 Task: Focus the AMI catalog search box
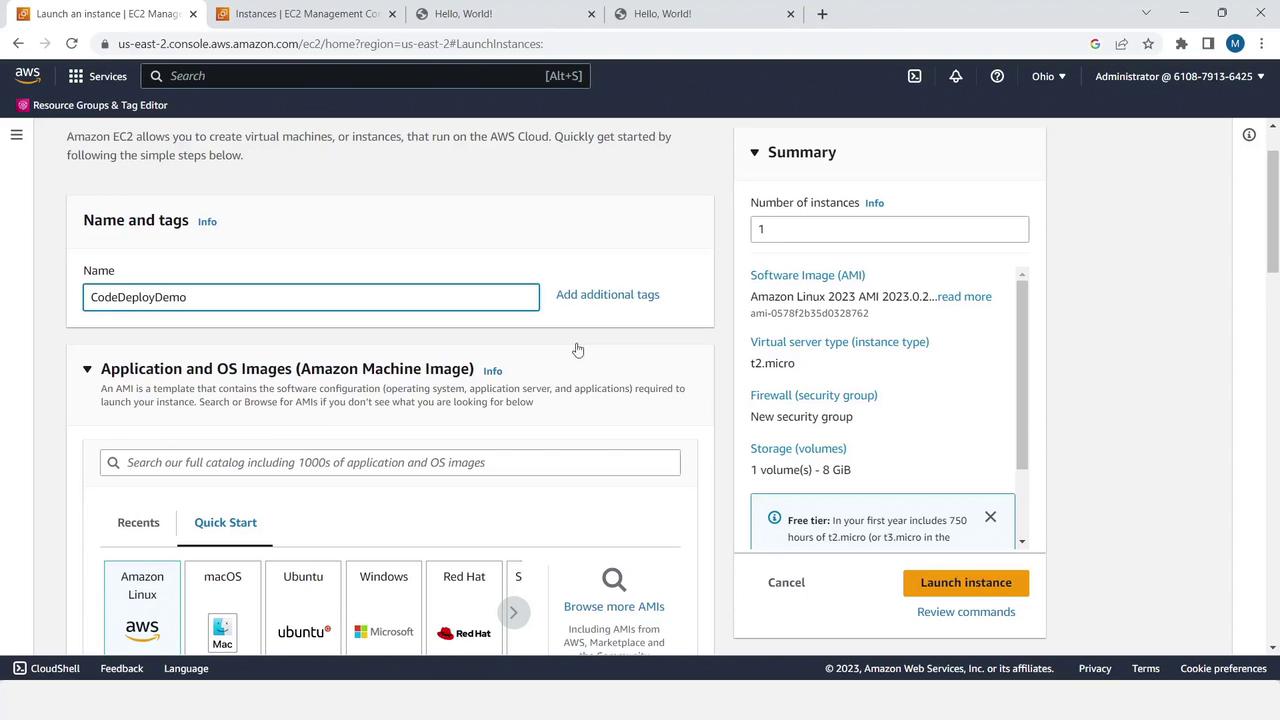tap(390, 463)
